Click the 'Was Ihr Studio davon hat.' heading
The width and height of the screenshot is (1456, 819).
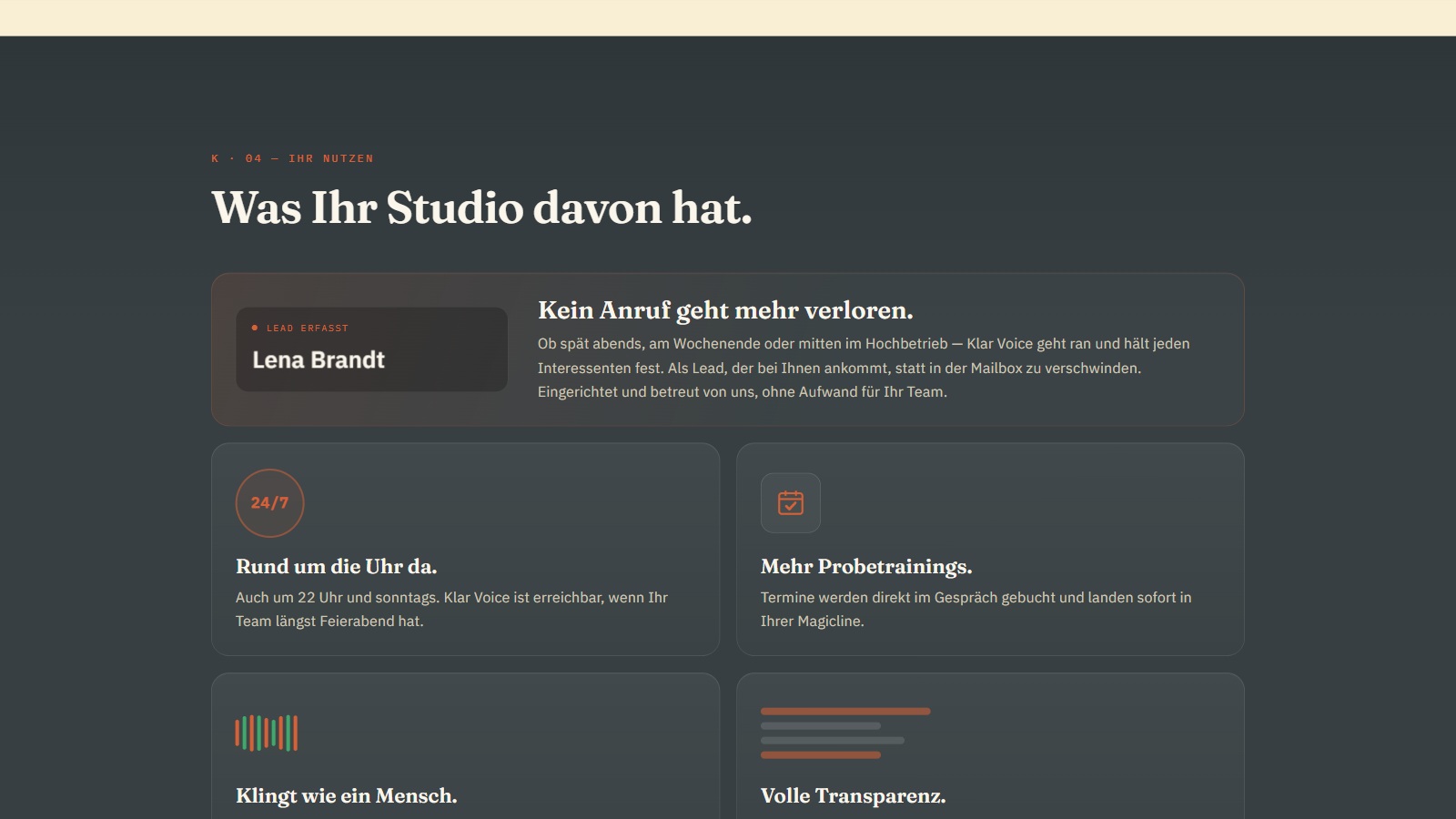482,207
